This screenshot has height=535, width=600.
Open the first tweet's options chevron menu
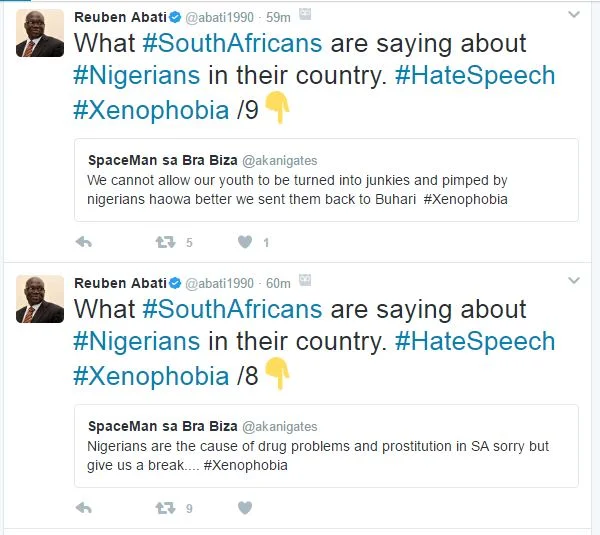pos(573,16)
